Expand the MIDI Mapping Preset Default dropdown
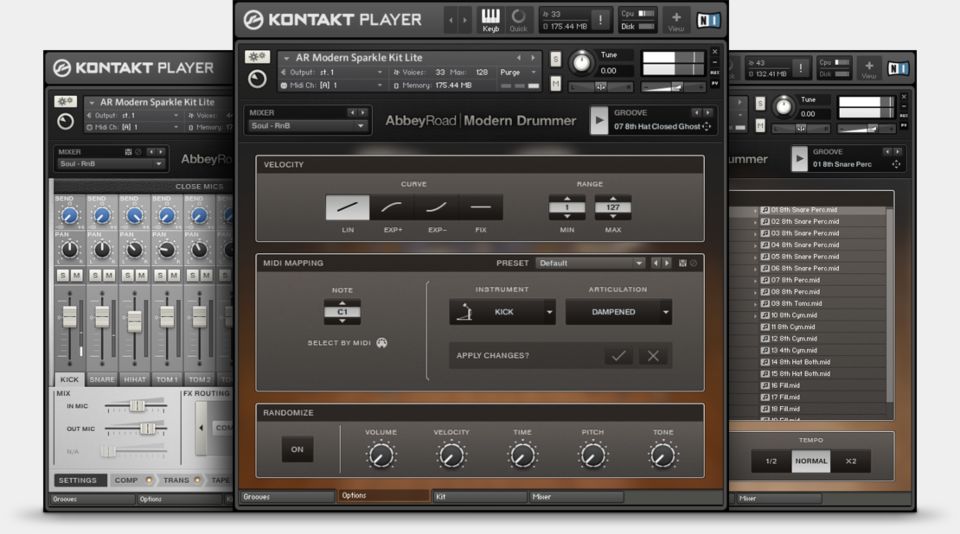 (x=590, y=263)
